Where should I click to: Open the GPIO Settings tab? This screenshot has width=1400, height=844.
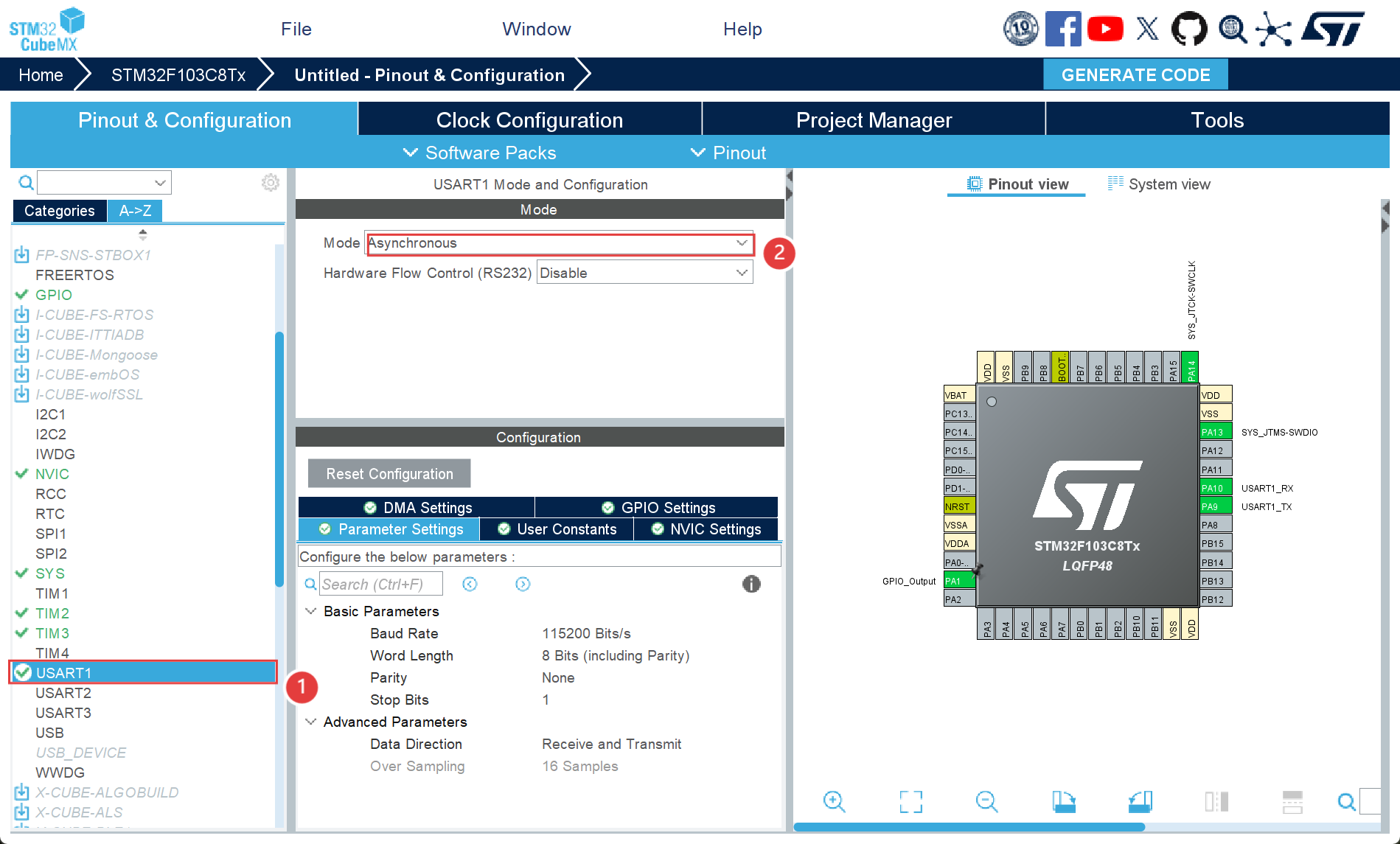pyautogui.click(x=658, y=507)
